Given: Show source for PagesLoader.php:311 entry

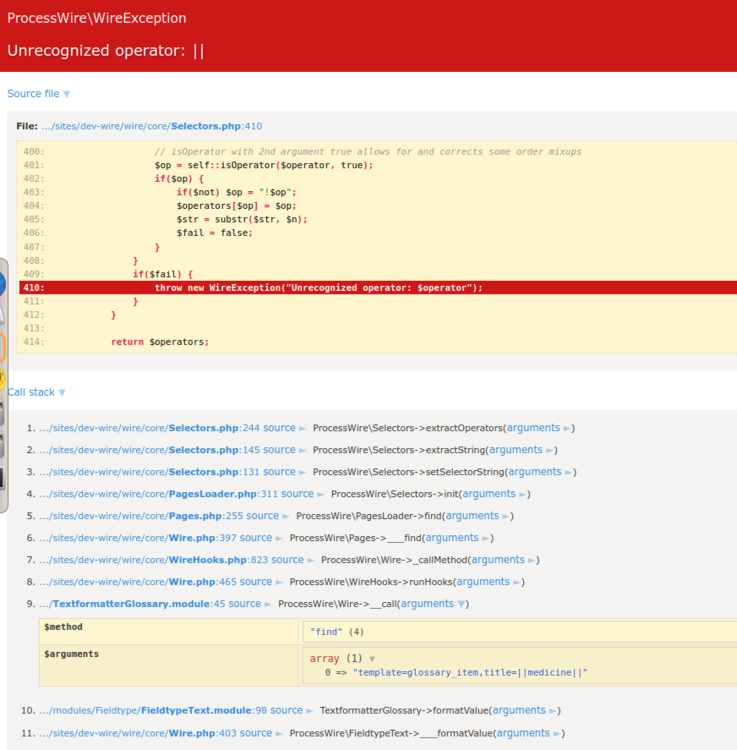Looking at the screenshot, I should [302, 494].
